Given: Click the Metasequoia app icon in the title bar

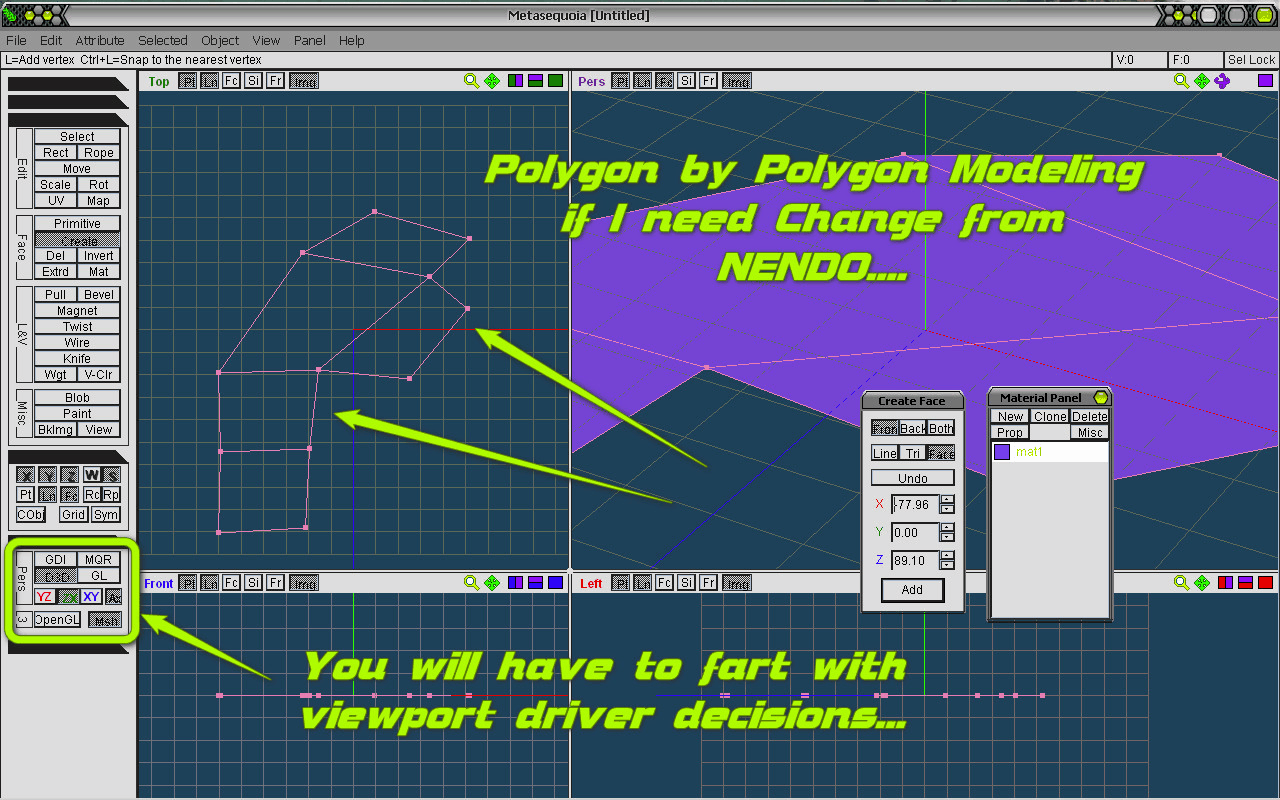Looking at the screenshot, I should (11, 15).
